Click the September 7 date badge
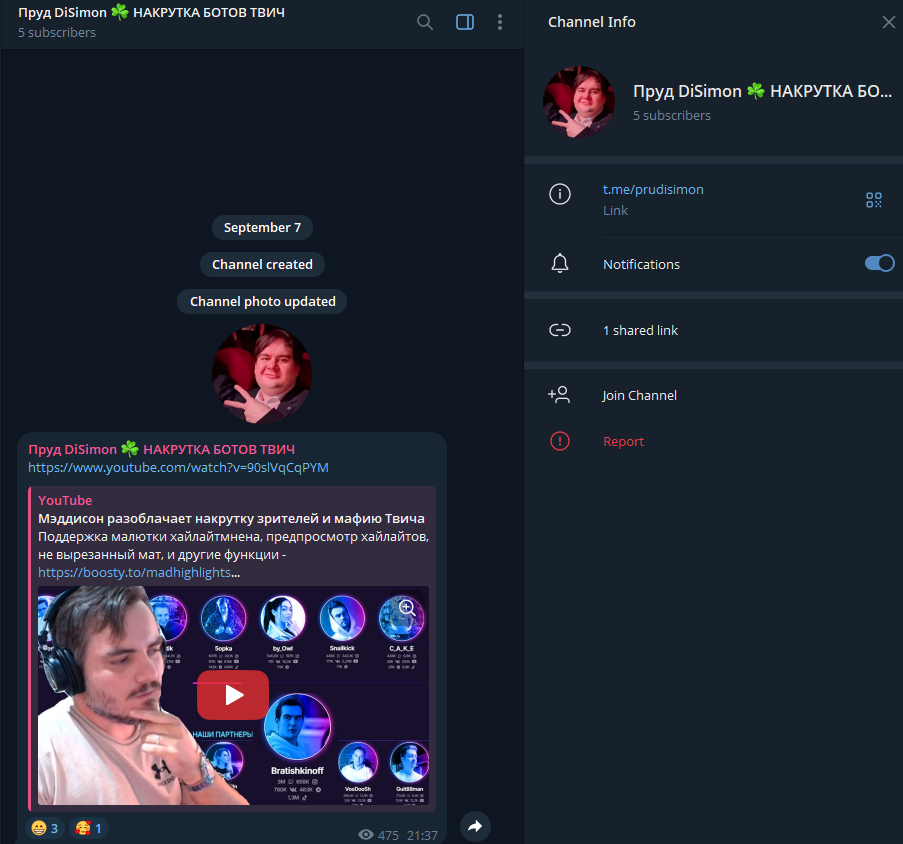 [262, 227]
